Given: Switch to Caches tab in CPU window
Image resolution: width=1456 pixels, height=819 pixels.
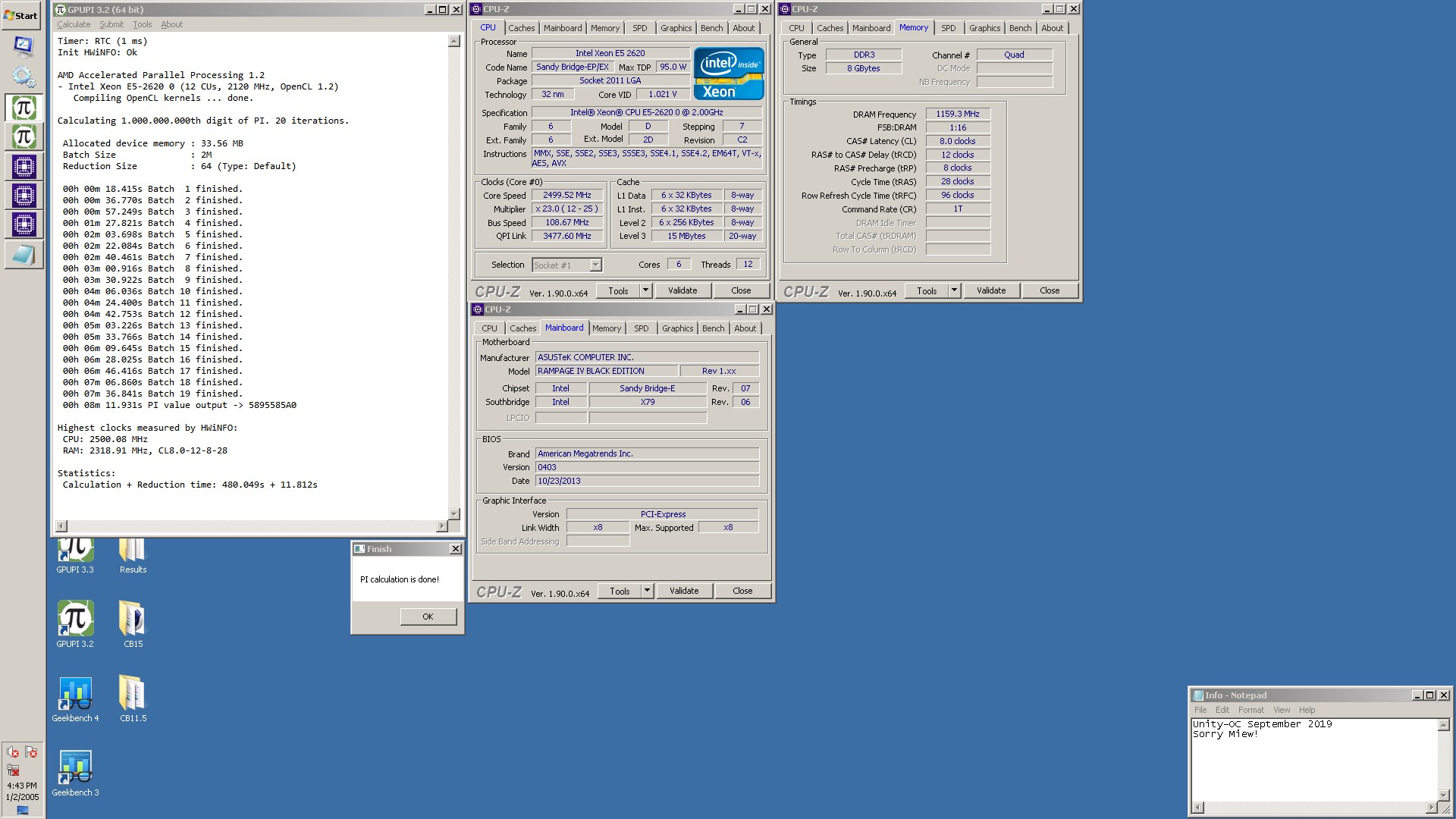Looking at the screenshot, I should coord(521,28).
